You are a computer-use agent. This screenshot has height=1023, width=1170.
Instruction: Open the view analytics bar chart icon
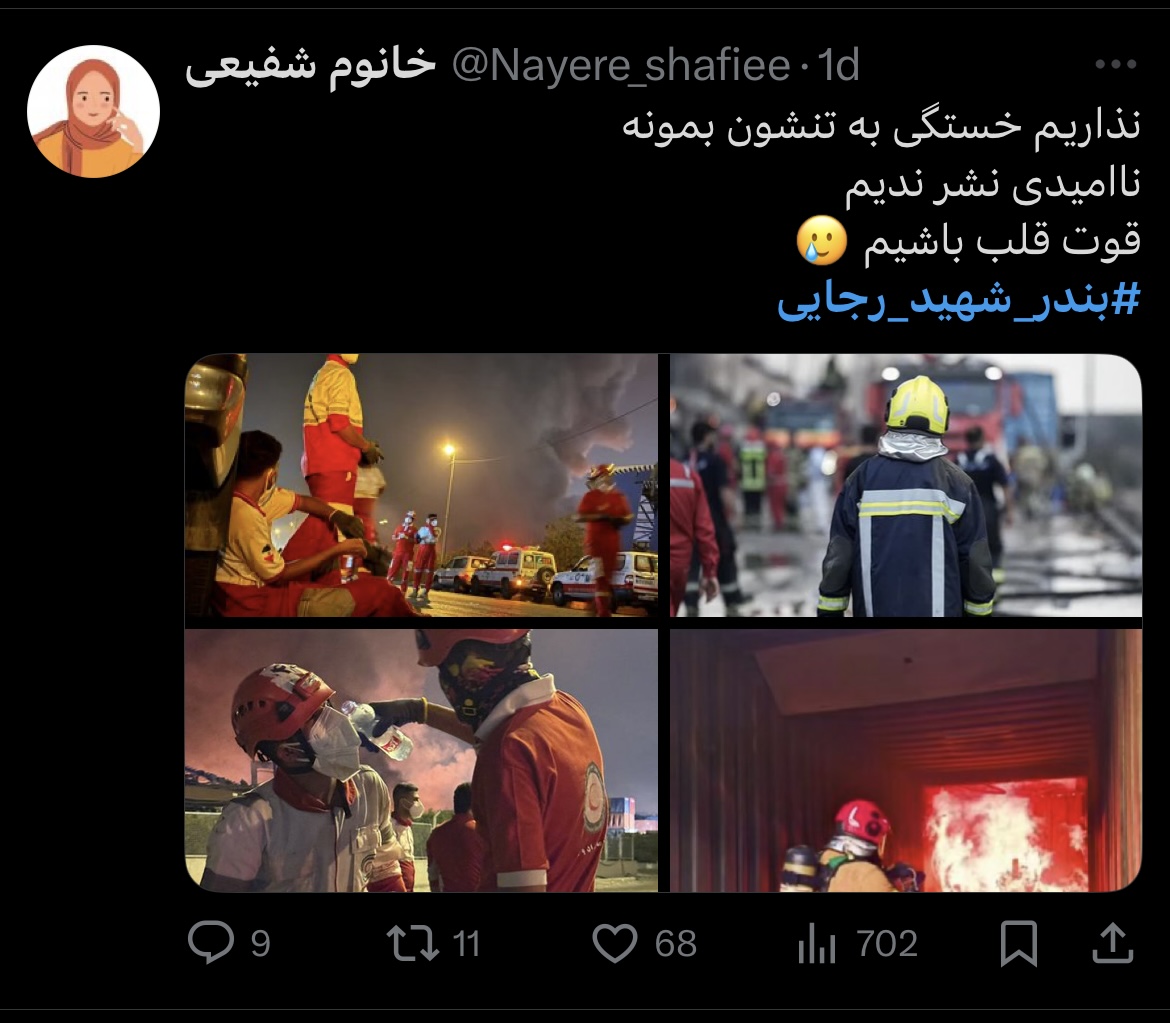pos(816,944)
